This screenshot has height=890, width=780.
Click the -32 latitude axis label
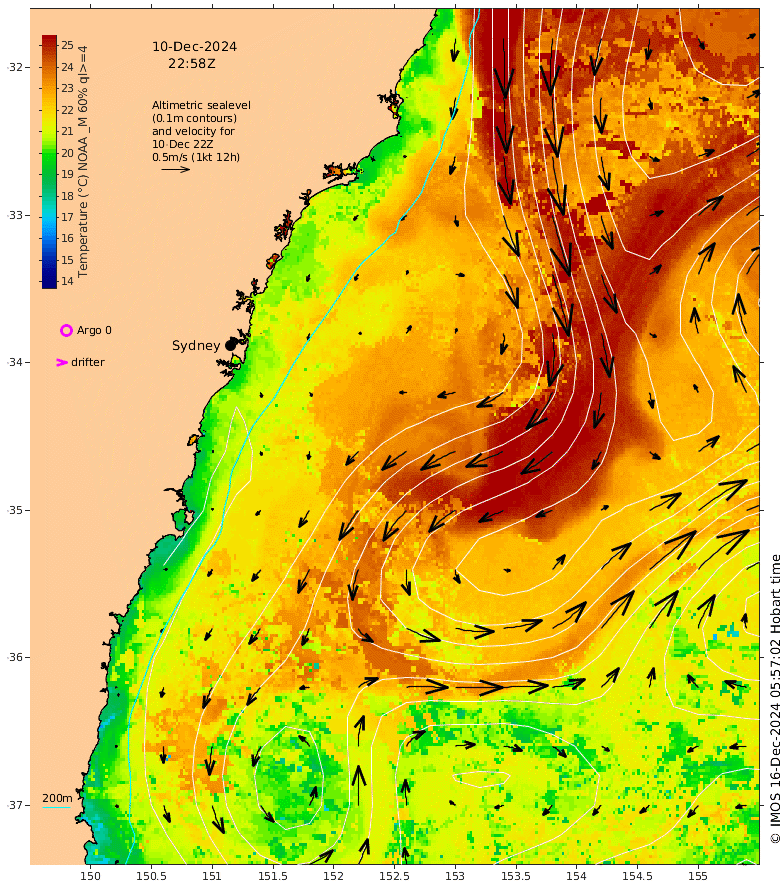pos(16,68)
